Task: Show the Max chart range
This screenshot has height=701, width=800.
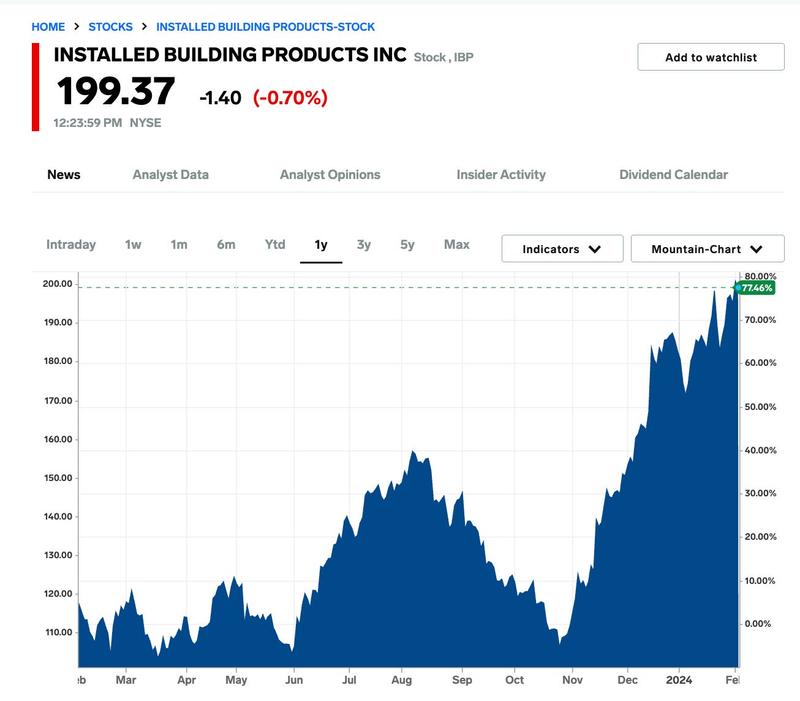Action: pos(457,244)
